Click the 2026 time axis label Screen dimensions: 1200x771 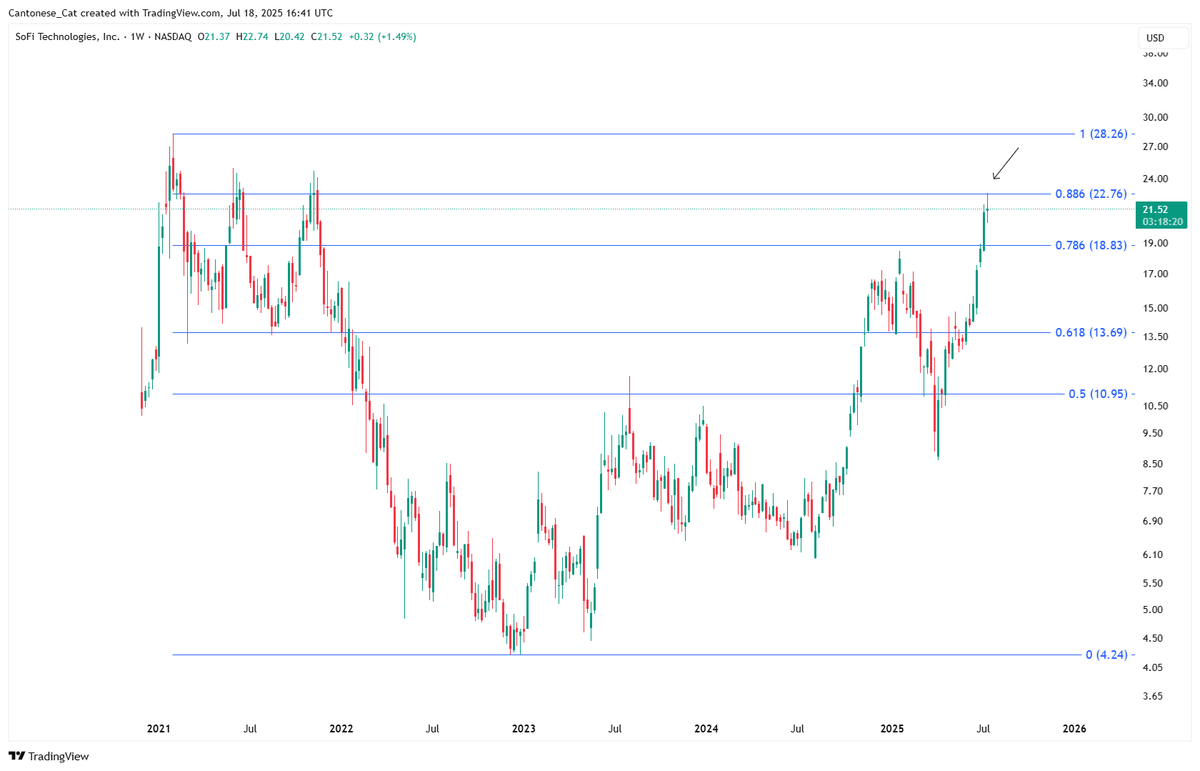[1073, 730]
